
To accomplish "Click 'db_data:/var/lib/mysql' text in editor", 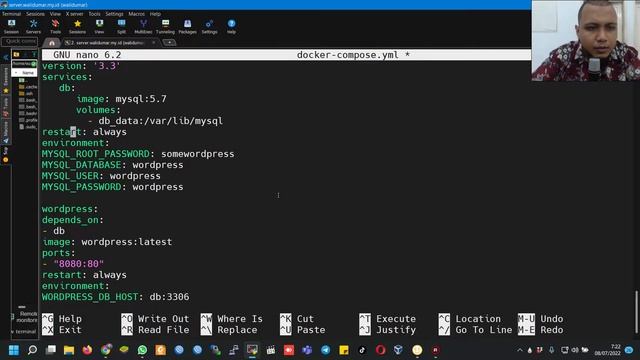I will pos(161,121).
